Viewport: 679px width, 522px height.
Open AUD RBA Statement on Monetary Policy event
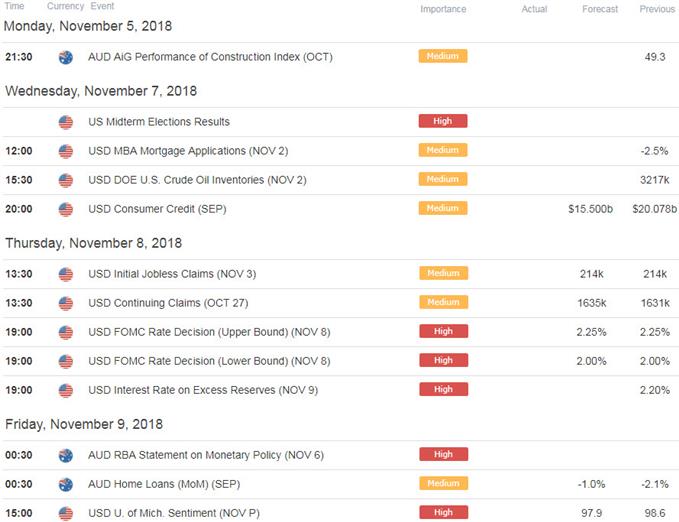(x=206, y=455)
